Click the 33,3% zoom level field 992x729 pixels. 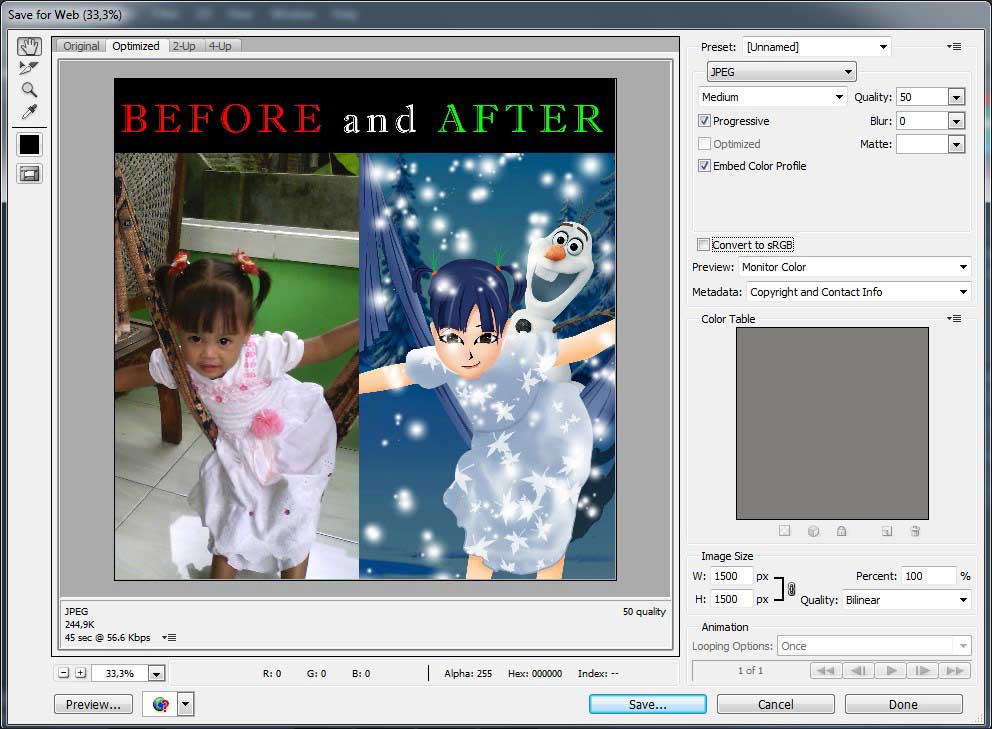pos(120,673)
